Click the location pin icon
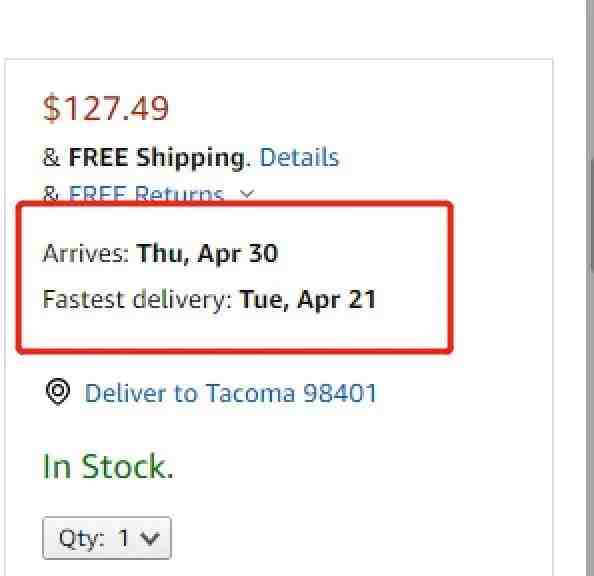The image size is (594, 576). click(x=58, y=392)
